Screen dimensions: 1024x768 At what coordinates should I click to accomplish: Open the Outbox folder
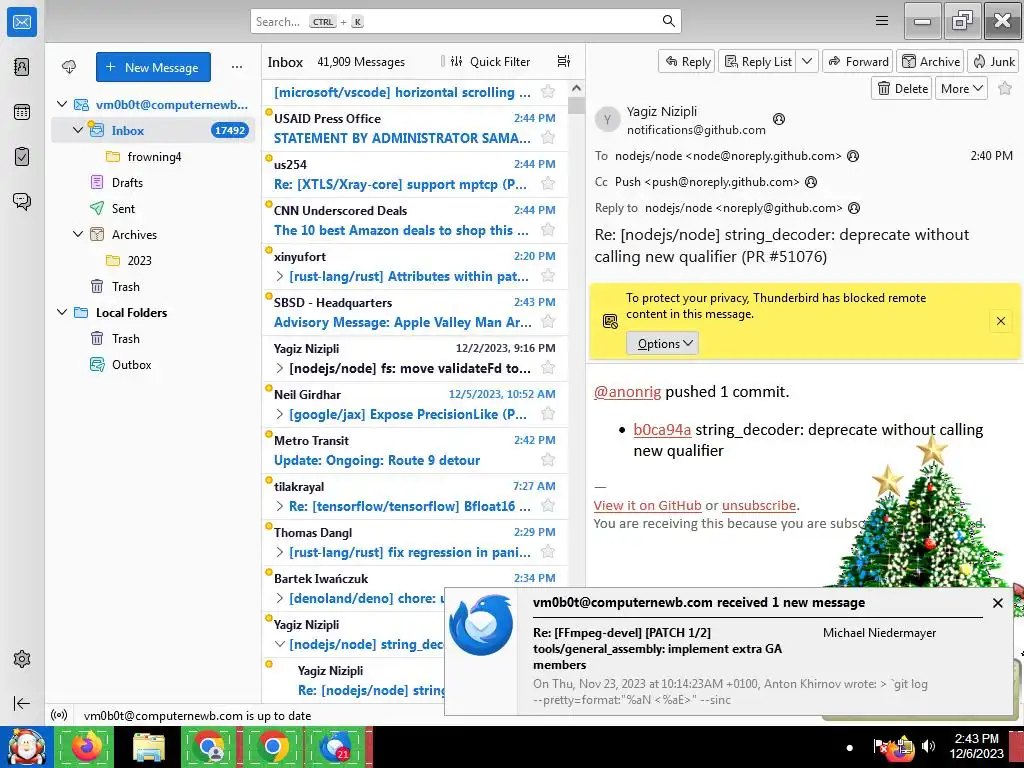click(132, 364)
